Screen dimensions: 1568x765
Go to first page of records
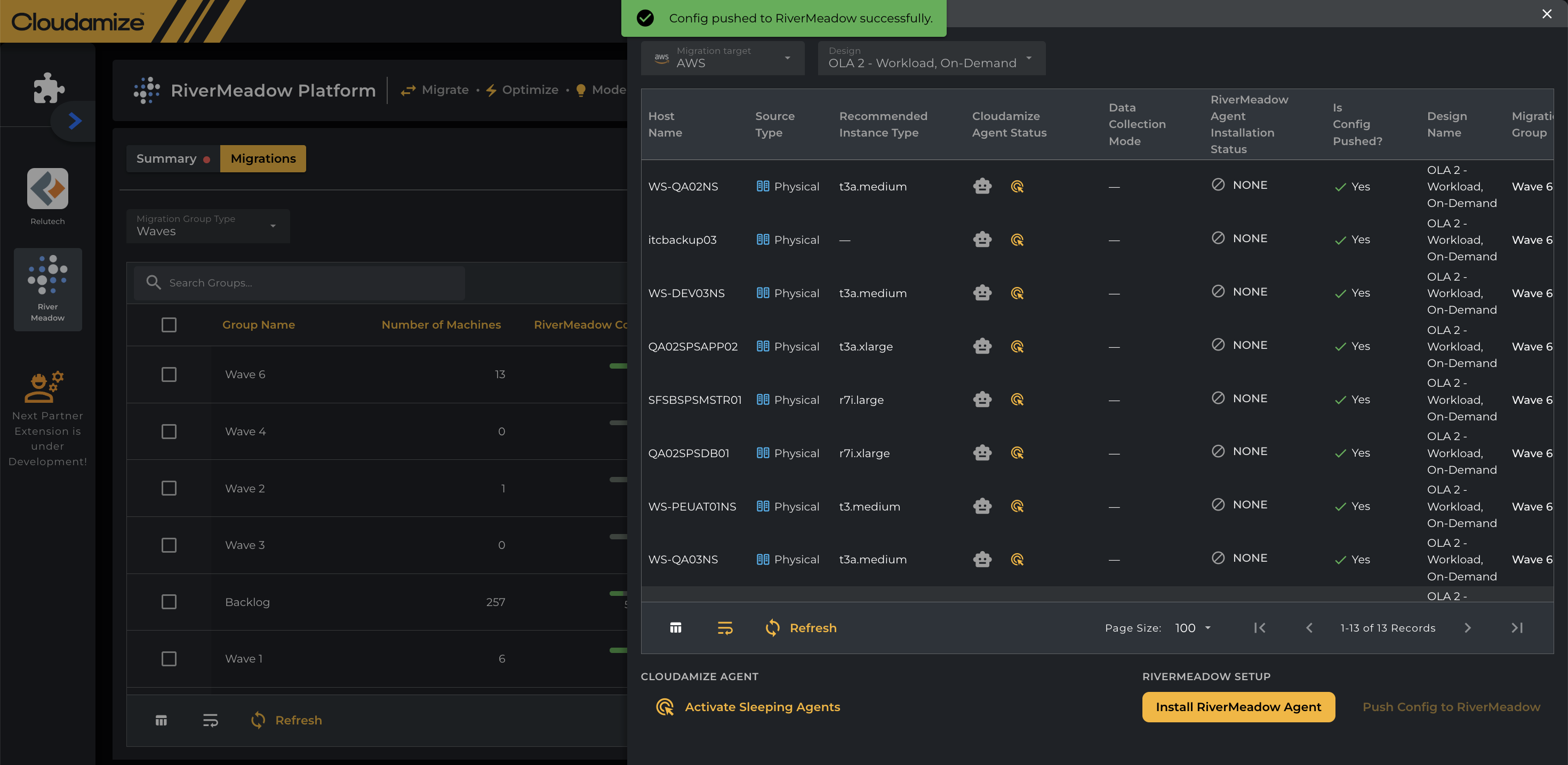(1260, 628)
